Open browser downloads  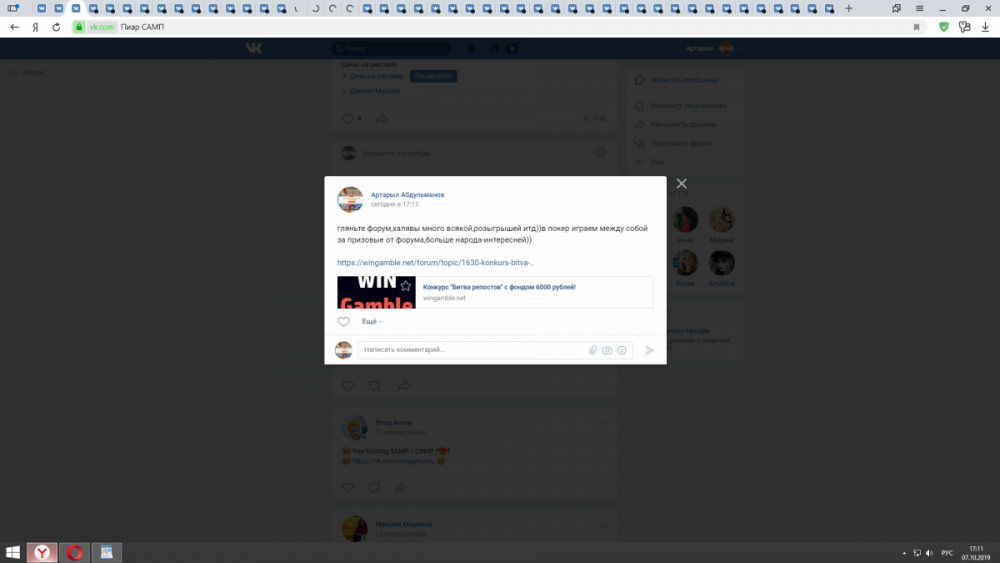click(985, 27)
